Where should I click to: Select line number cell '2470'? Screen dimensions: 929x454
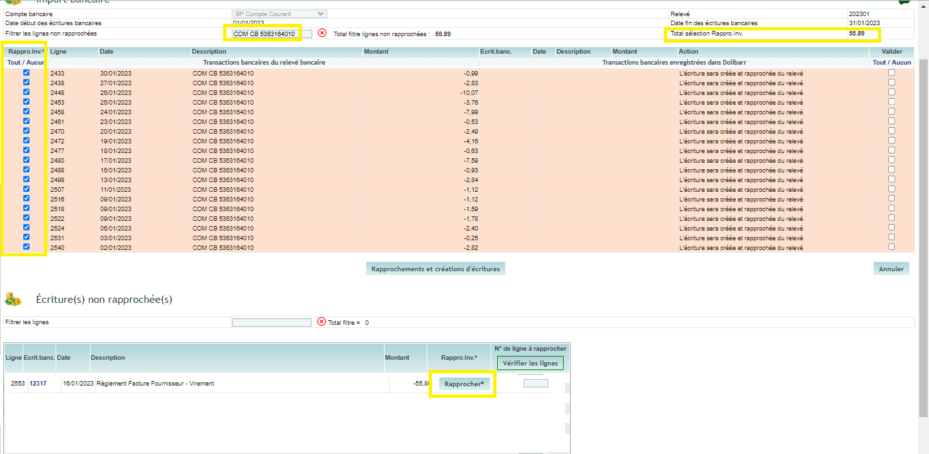point(57,131)
